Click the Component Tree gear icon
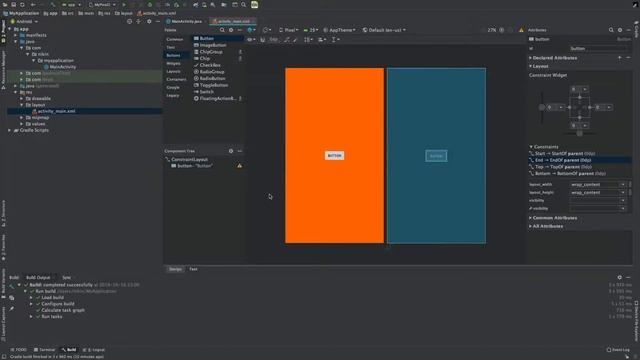640x360 pixels. pyautogui.click(x=231, y=151)
